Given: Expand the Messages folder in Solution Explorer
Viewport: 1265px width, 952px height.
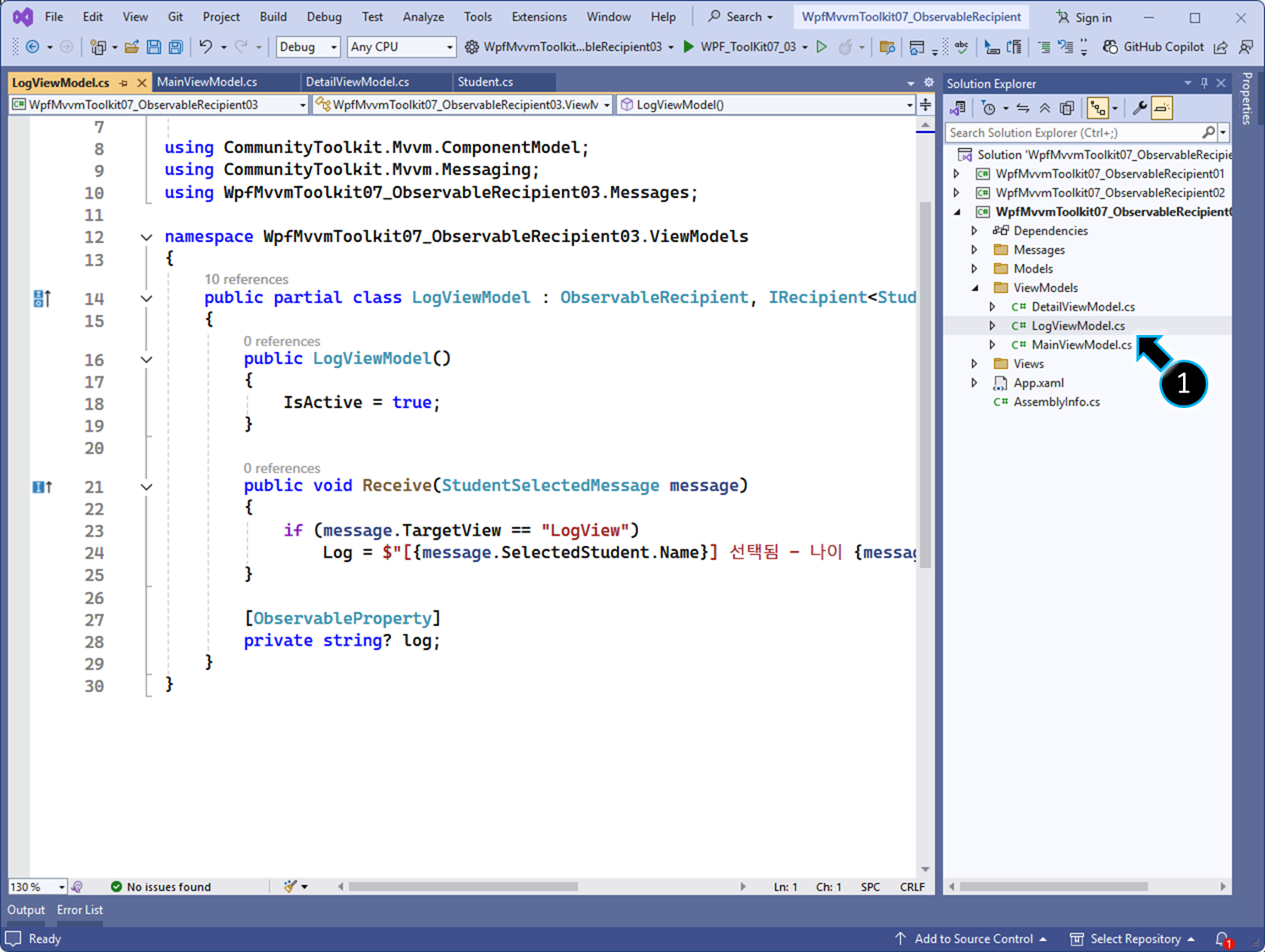Looking at the screenshot, I should 975,250.
